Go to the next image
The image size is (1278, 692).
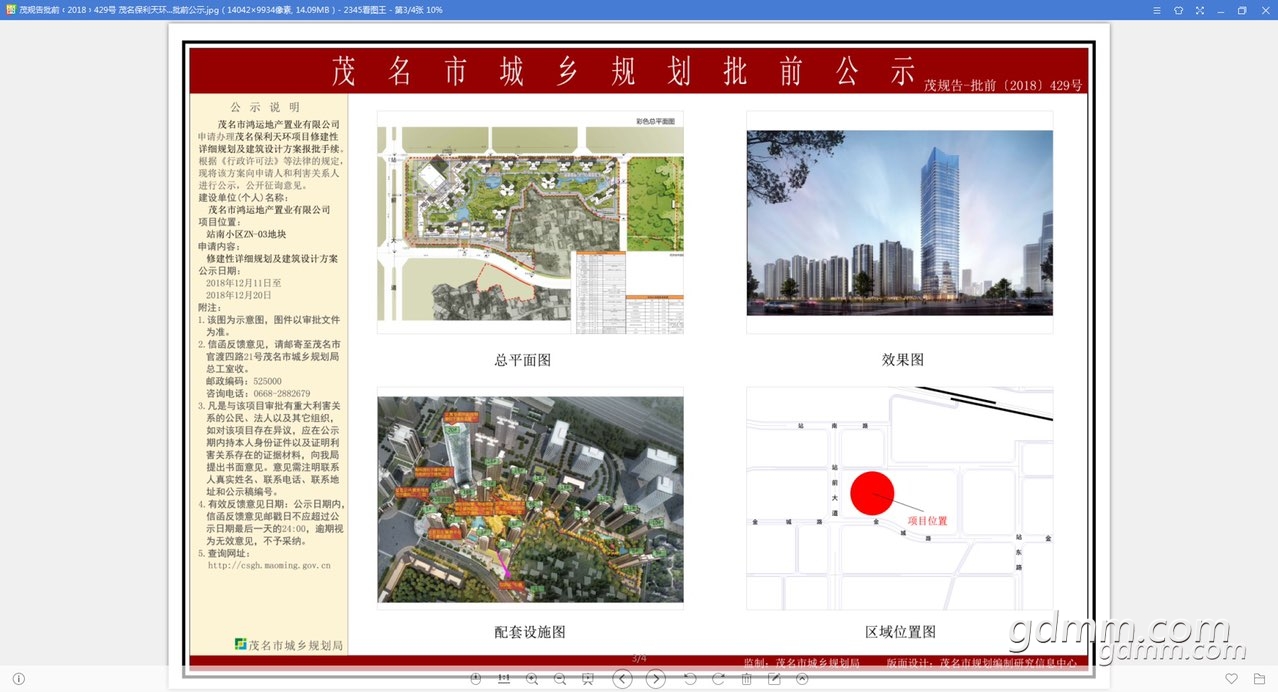(x=655, y=679)
